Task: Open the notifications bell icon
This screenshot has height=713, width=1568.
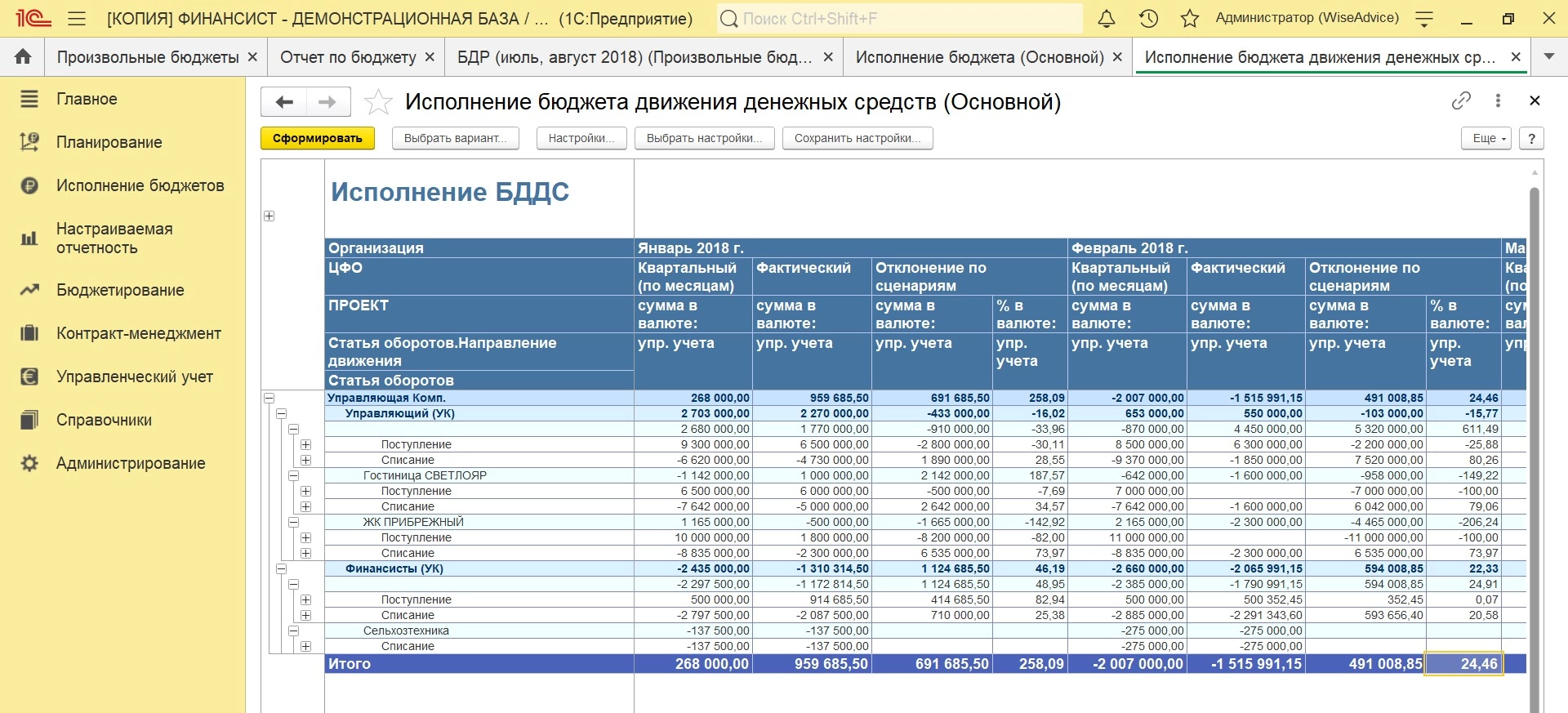Action: [1106, 19]
